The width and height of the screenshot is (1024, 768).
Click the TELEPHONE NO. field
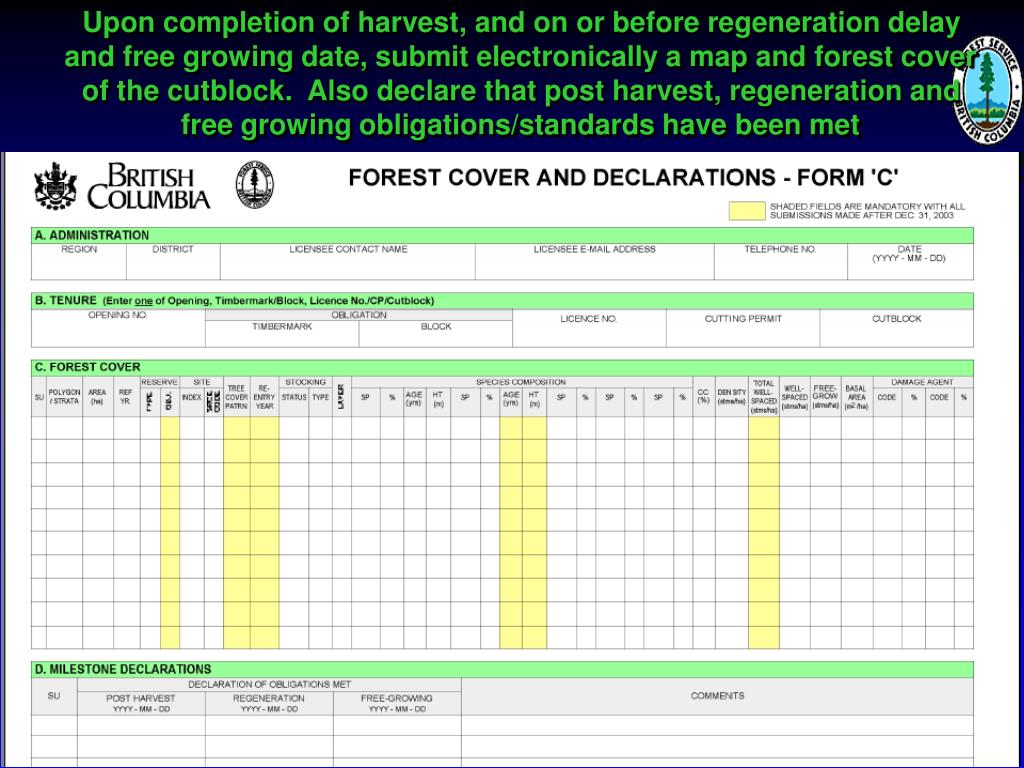(x=780, y=262)
